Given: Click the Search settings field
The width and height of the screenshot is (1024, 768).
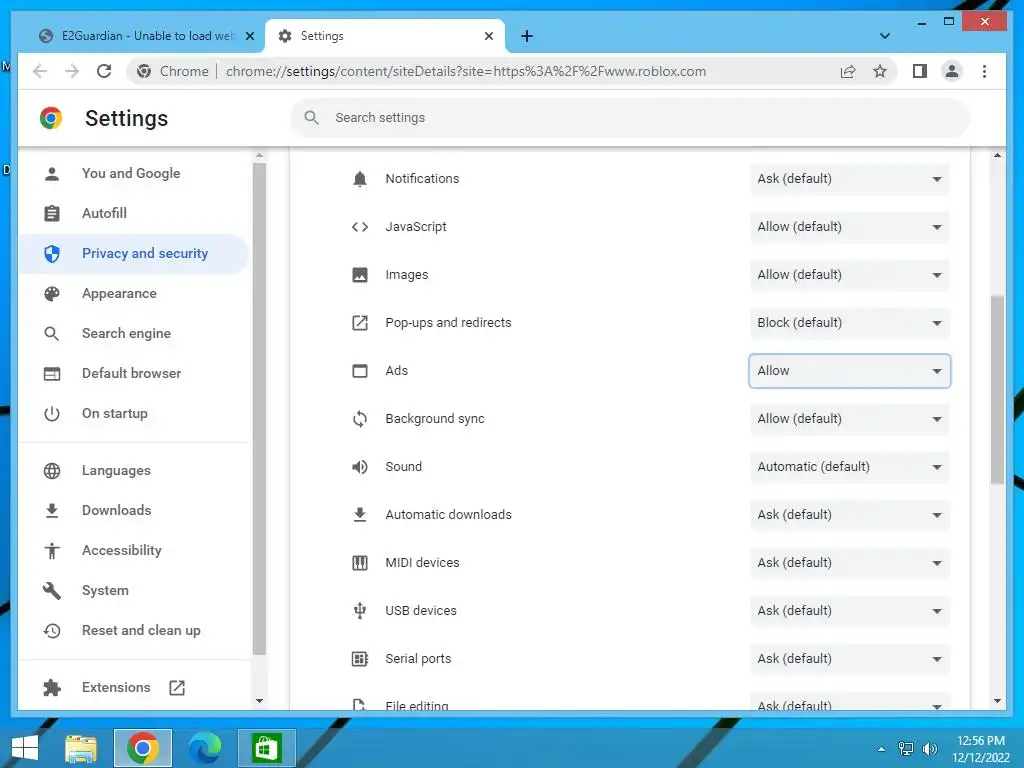Looking at the screenshot, I should click(x=630, y=118).
